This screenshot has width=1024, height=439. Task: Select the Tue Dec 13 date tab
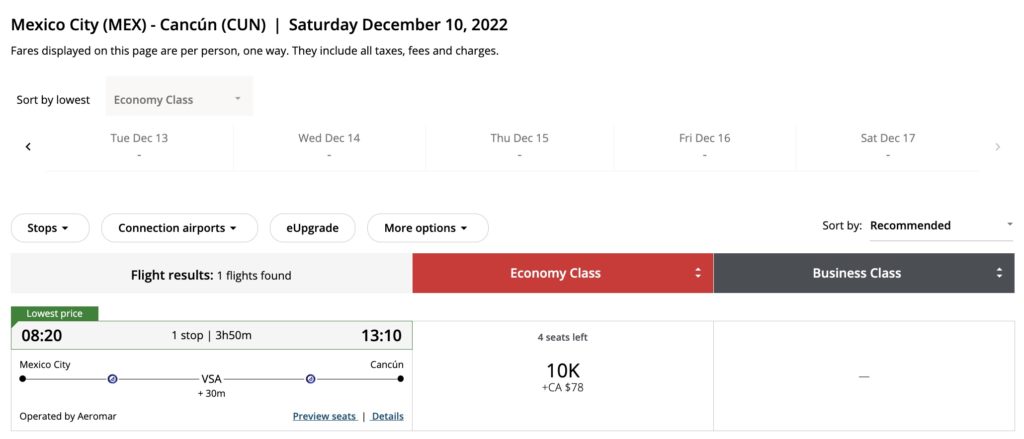(139, 146)
